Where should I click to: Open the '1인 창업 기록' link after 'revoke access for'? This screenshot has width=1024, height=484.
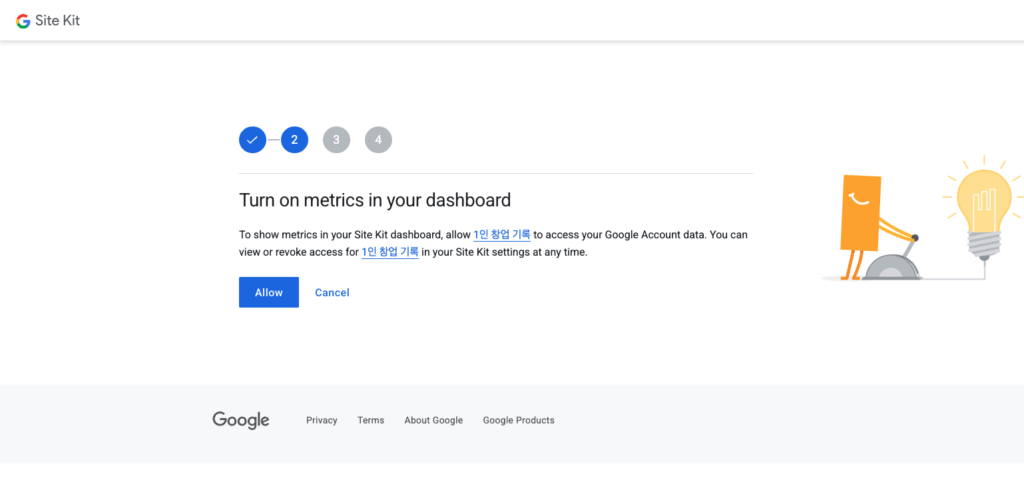(x=390, y=253)
